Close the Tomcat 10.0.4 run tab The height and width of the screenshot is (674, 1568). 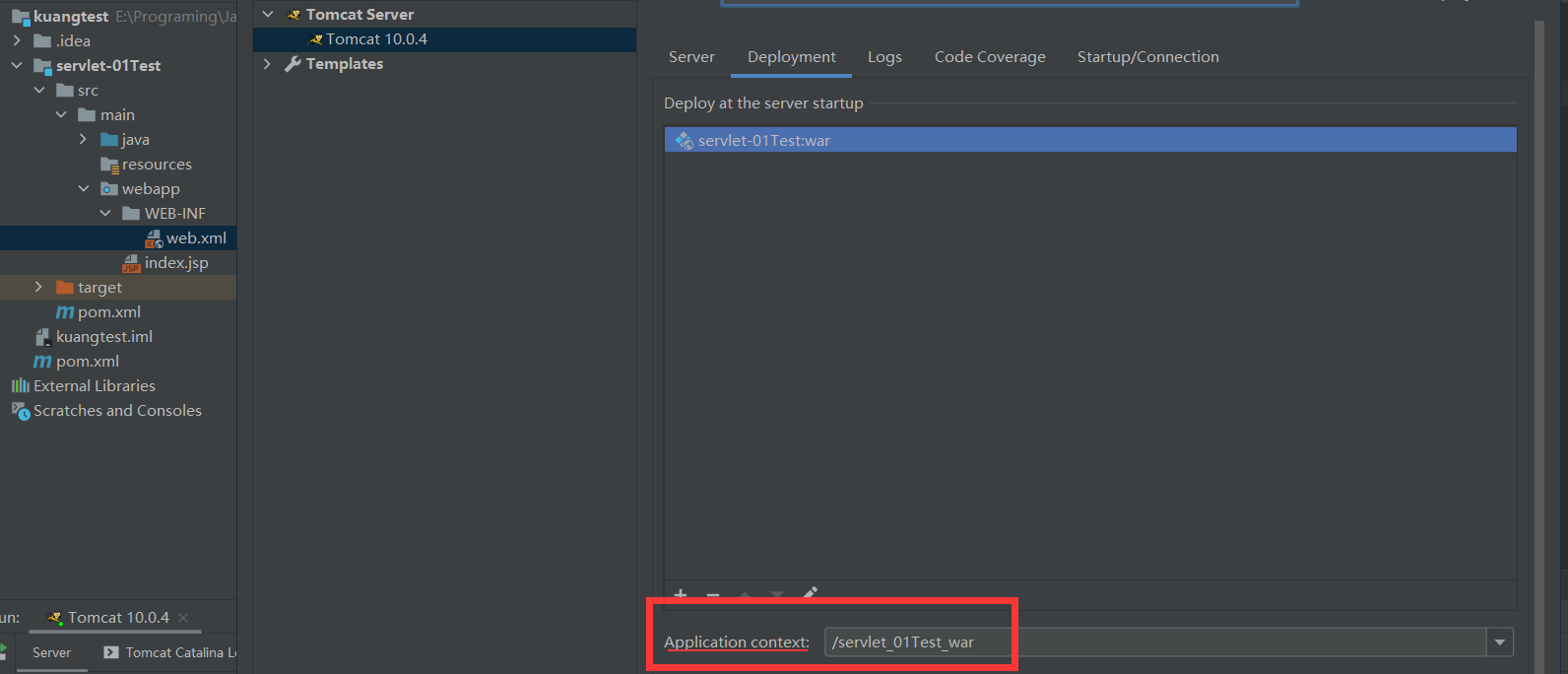point(183,618)
